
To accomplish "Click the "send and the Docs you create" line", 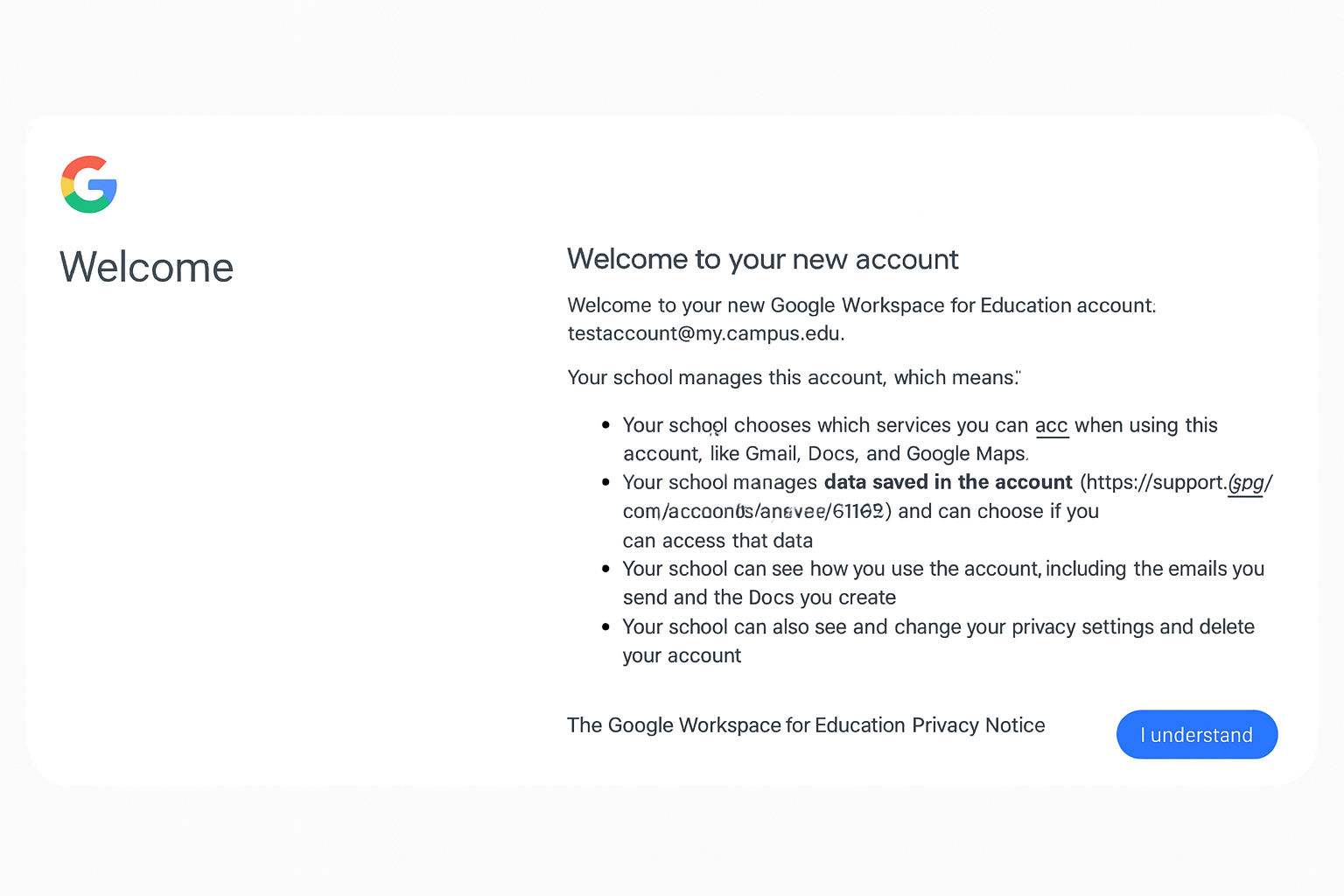I will pos(759,598).
